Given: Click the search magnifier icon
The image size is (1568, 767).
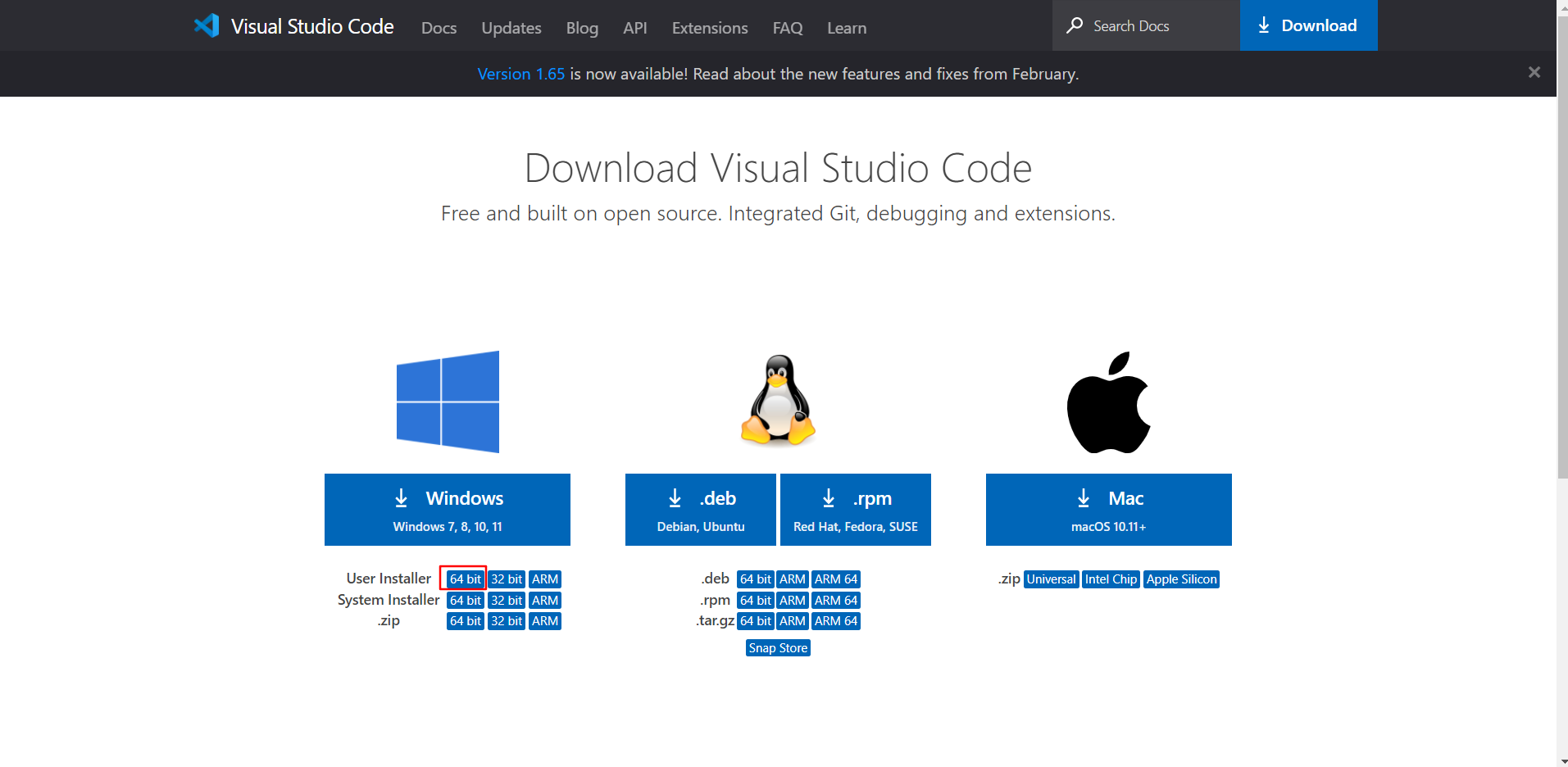Looking at the screenshot, I should [1075, 25].
